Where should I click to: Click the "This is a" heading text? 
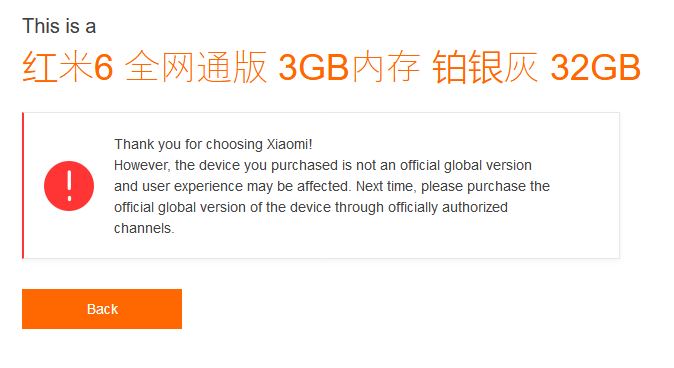point(59,26)
